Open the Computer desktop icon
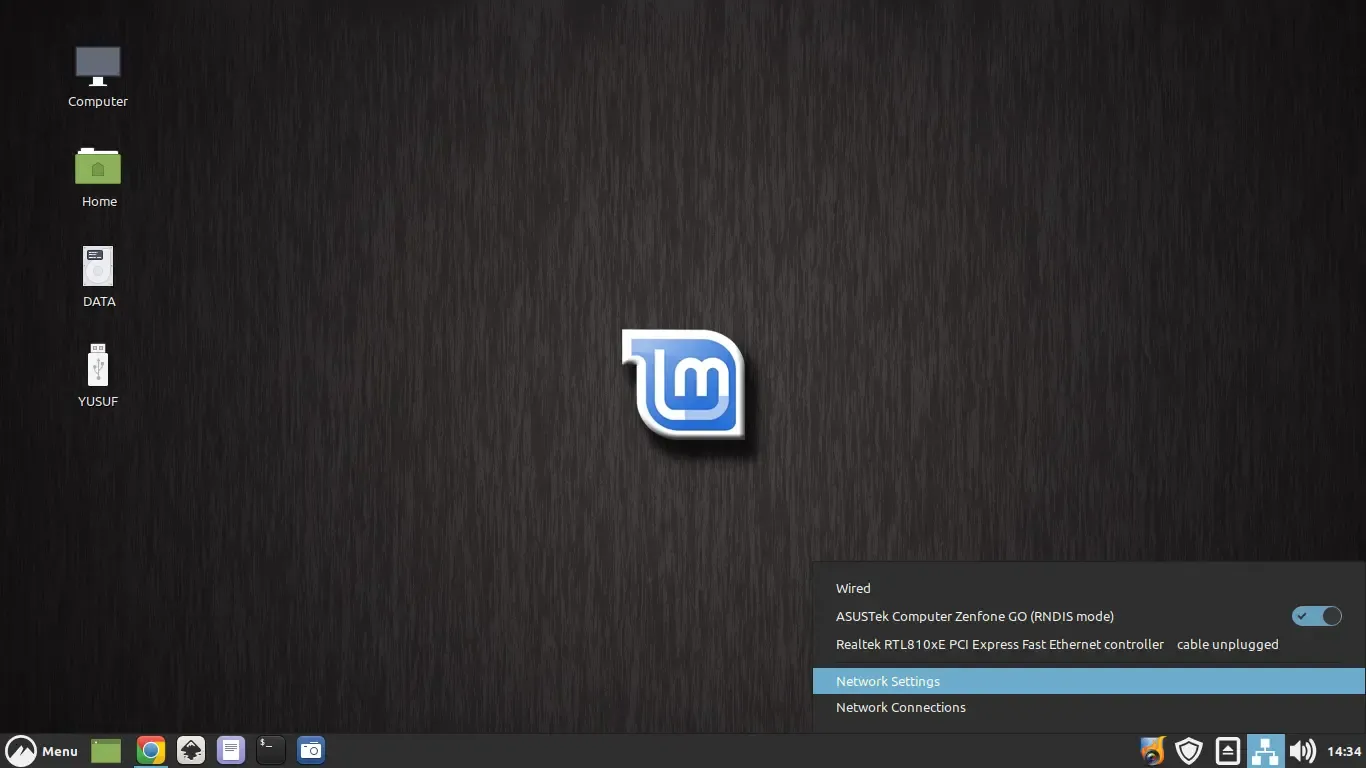The image size is (1366, 768). [98, 76]
